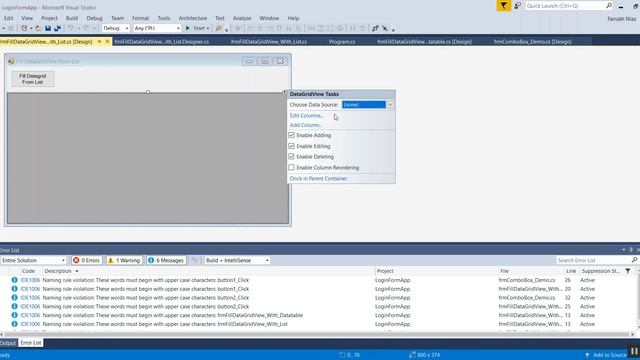
Task: Toggle the 6 Messages filter button
Action: coord(166,260)
